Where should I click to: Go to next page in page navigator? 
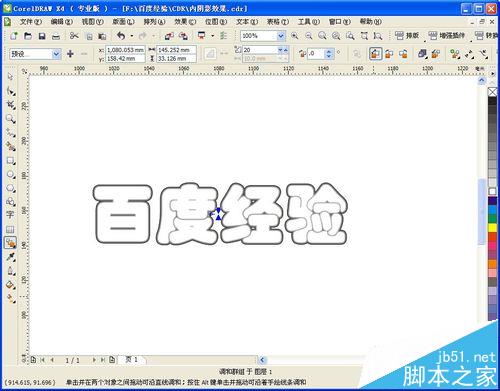(x=94, y=360)
